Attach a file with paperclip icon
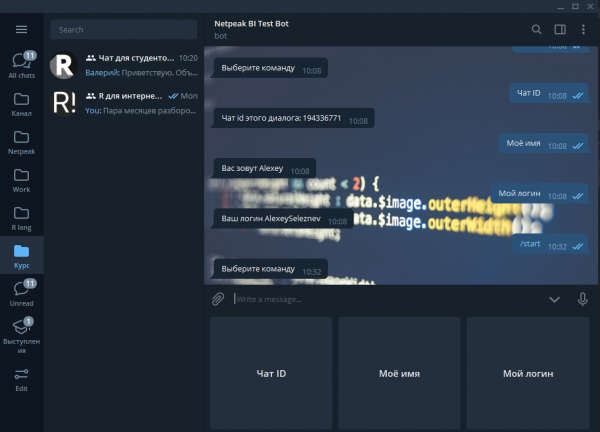Viewport: 600px width, 432px height. (217, 298)
